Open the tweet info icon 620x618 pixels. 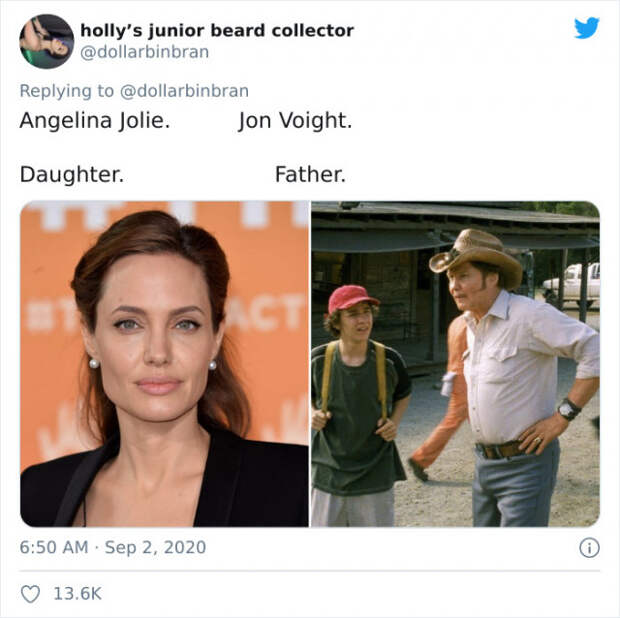click(589, 548)
